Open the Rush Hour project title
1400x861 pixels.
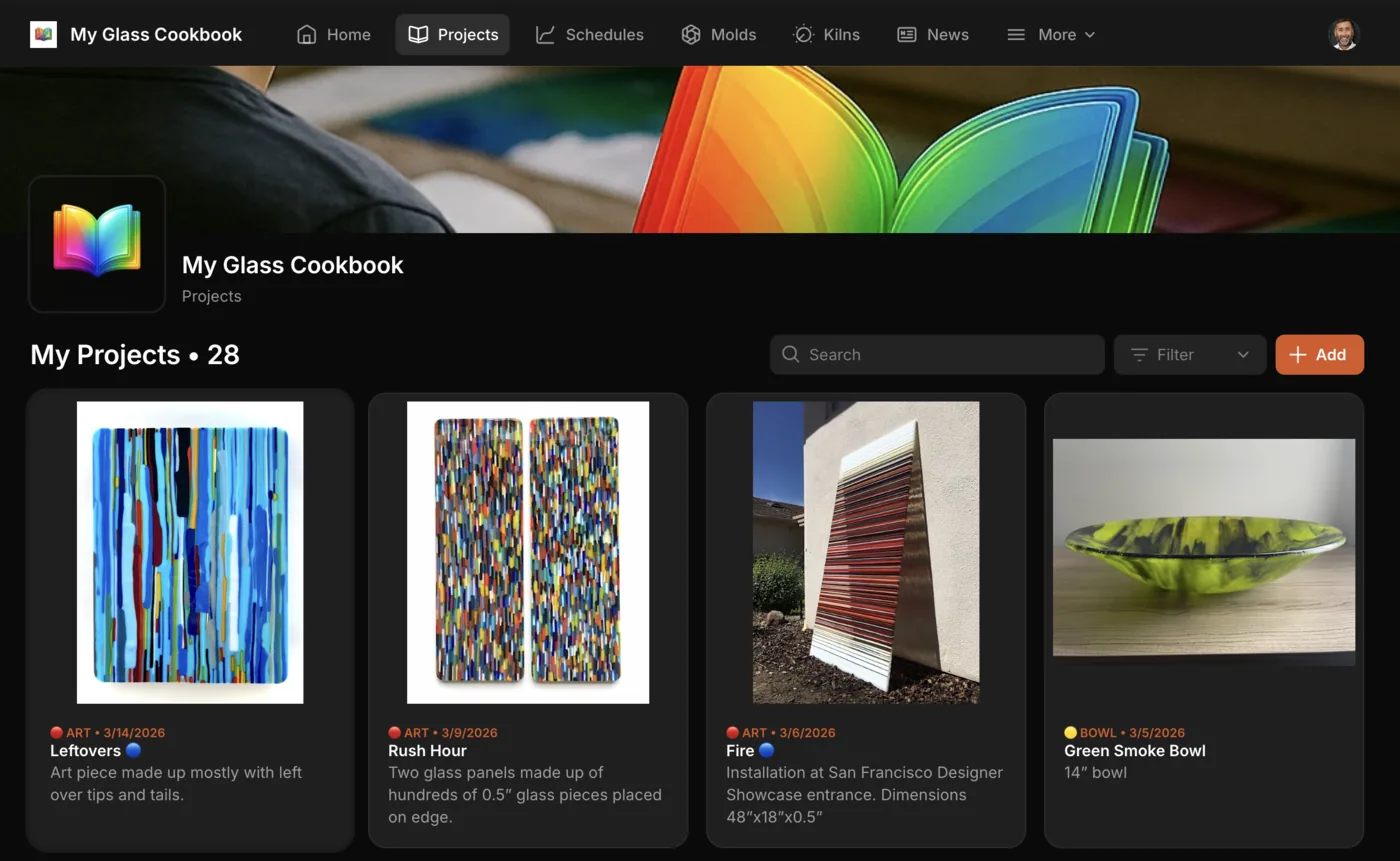pos(427,750)
